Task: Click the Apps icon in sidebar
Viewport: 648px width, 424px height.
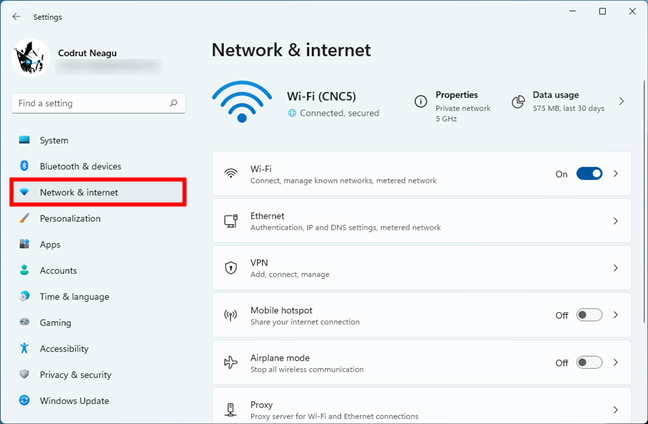Action: [24, 244]
